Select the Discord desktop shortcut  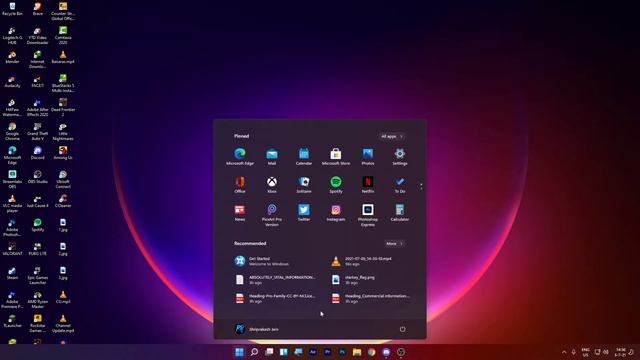pyautogui.click(x=38, y=153)
